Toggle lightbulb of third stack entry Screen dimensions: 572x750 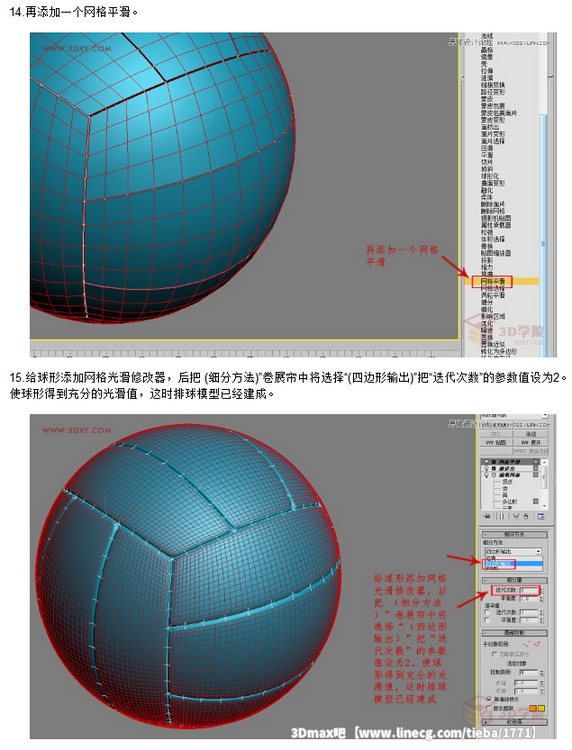coord(487,475)
